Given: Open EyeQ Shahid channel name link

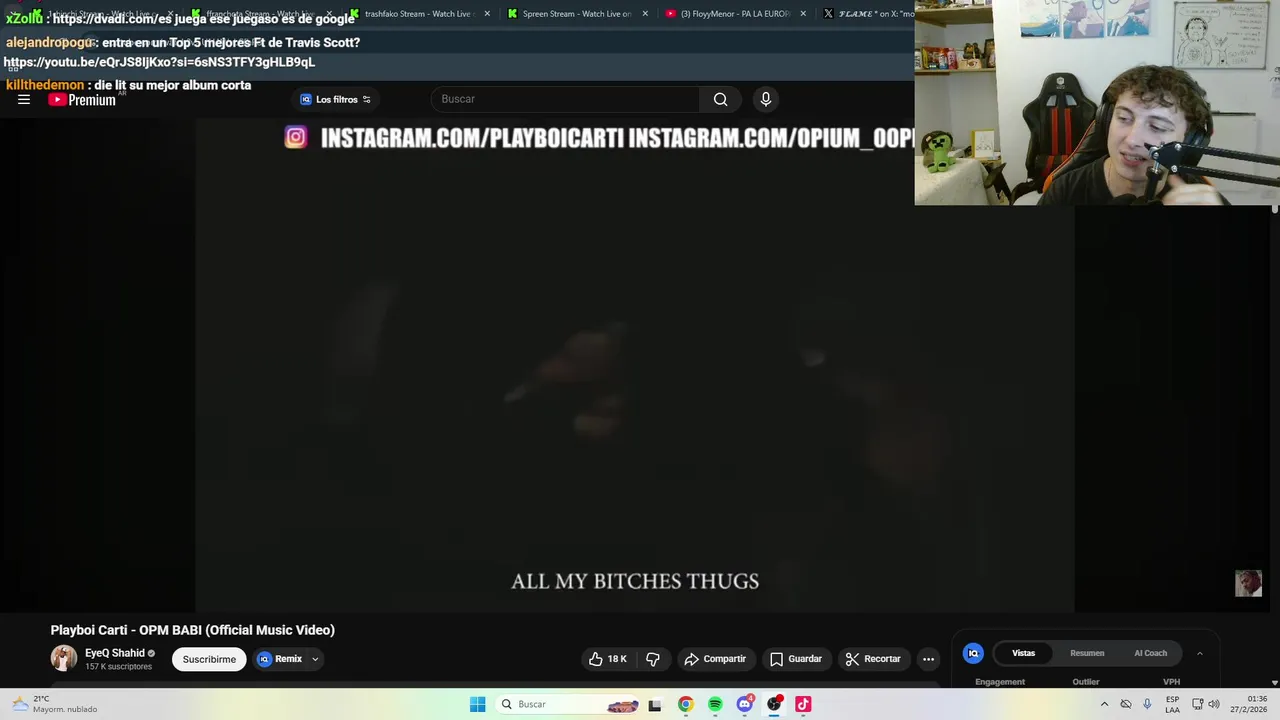Looking at the screenshot, I should click(x=115, y=653).
